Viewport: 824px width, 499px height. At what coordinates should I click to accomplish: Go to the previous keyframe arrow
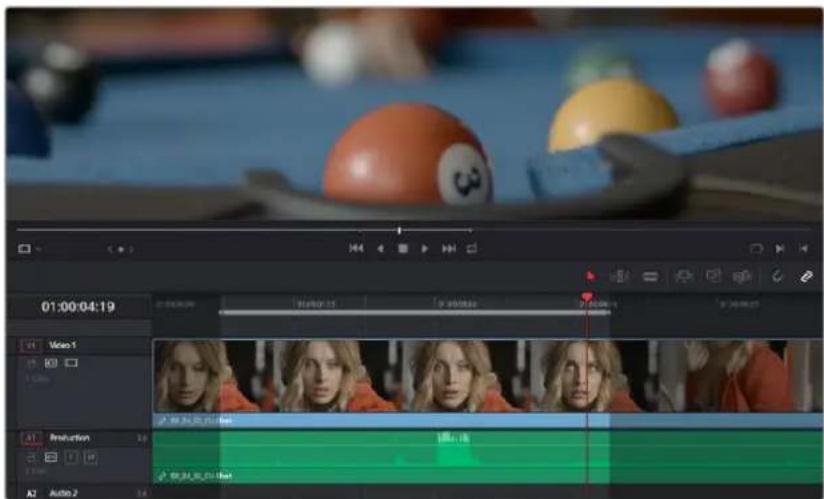click(110, 249)
